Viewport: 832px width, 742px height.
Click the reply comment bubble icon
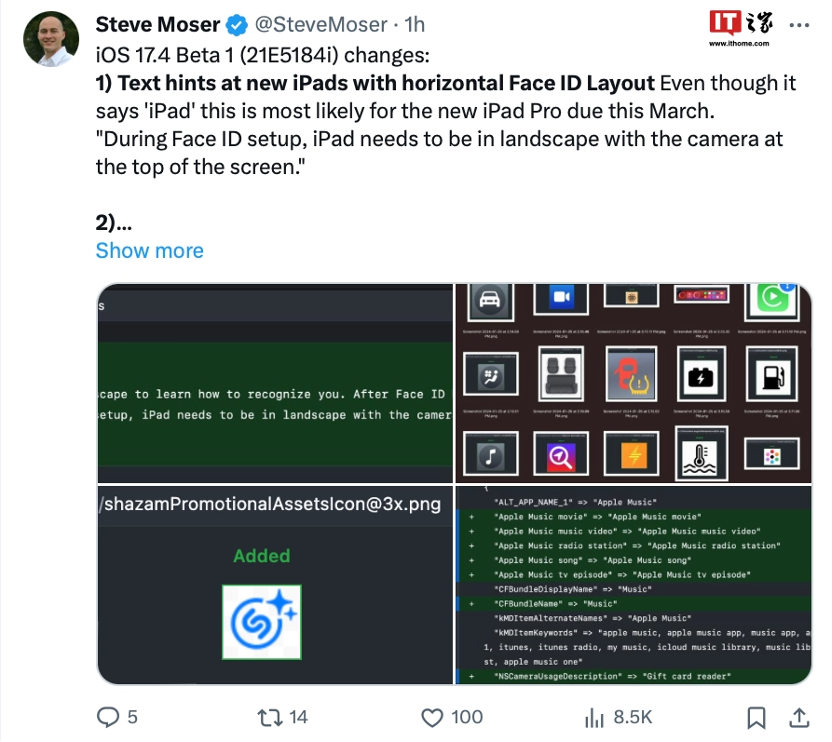click(108, 717)
